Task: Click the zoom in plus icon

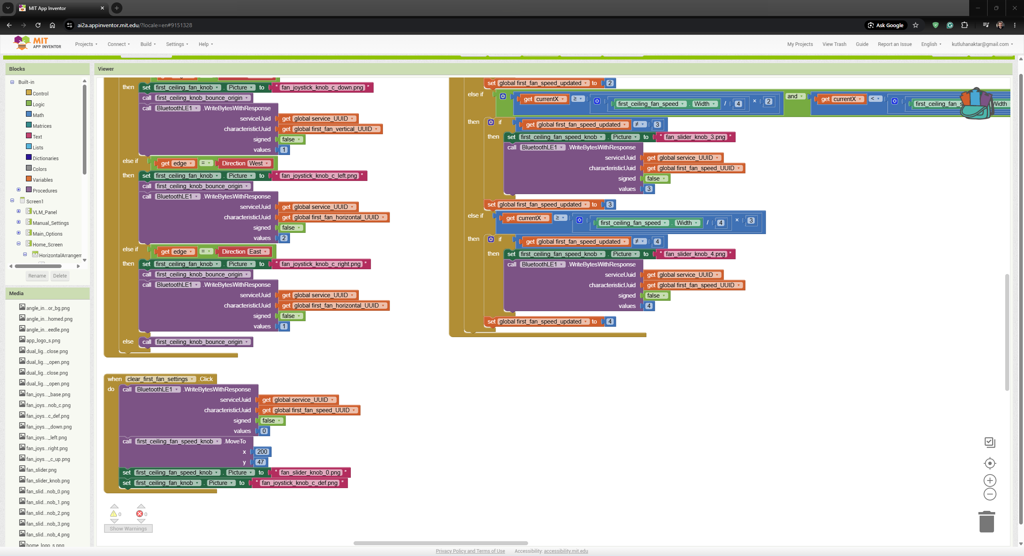Action: point(989,480)
